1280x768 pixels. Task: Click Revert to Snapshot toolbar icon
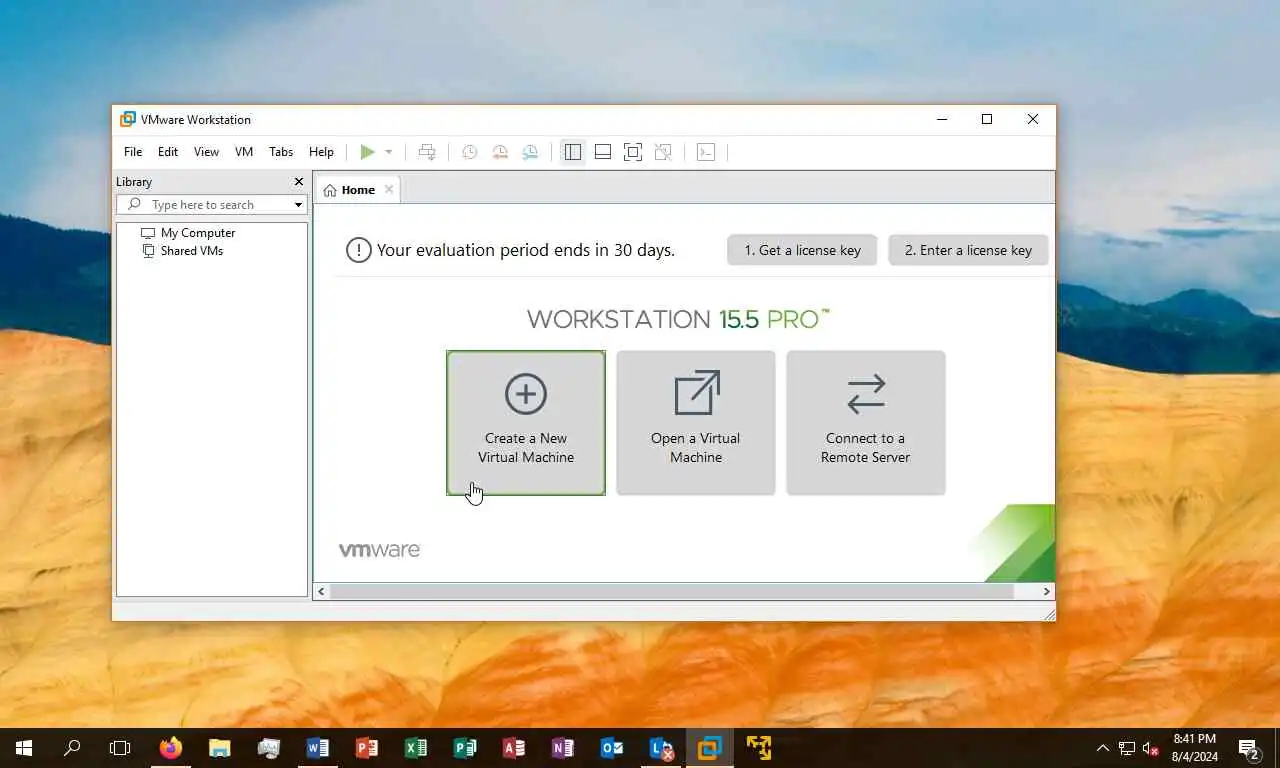[x=500, y=152]
